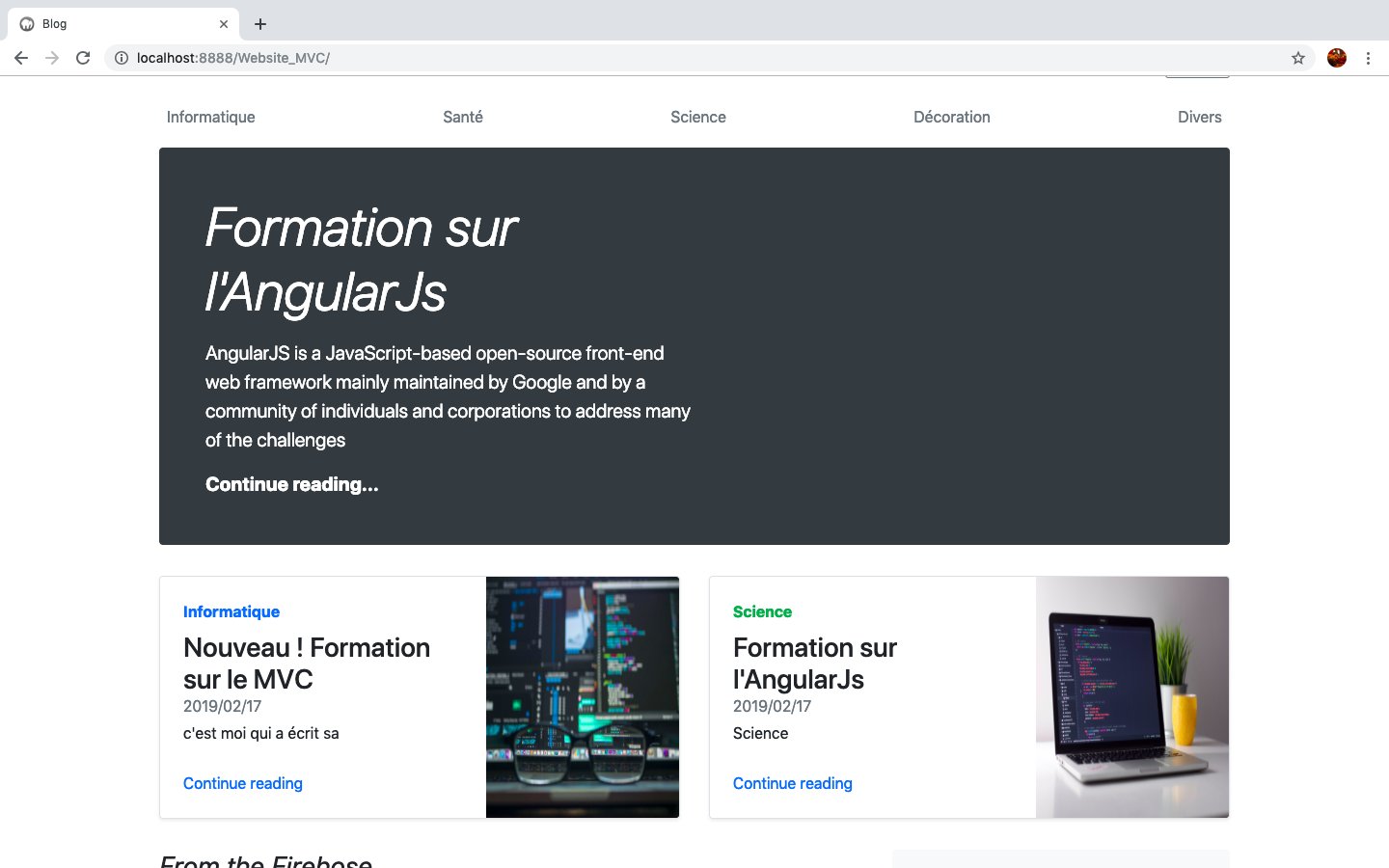The height and width of the screenshot is (868, 1389).
Task: Click Continue reading under the AngularJs card
Action: point(793,783)
